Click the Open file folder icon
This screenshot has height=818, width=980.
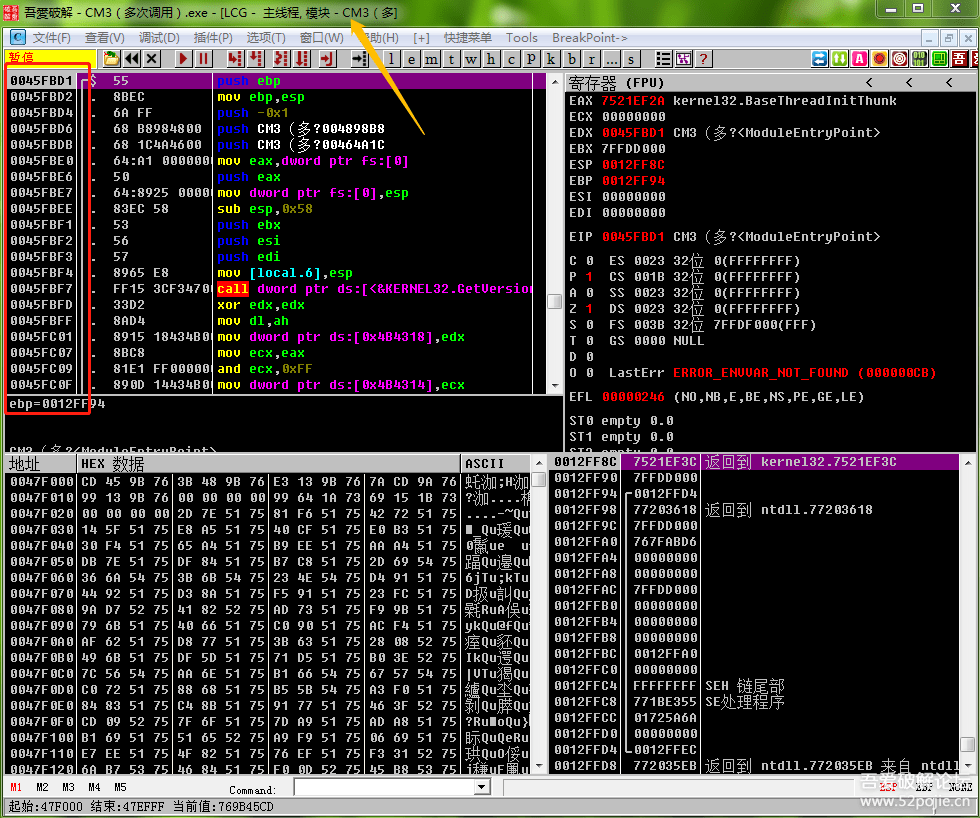111,59
